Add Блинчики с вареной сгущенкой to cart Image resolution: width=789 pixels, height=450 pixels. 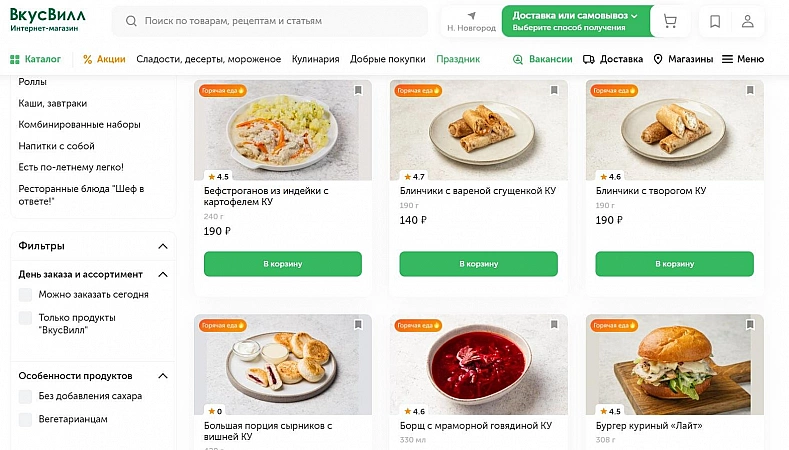(x=478, y=264)
